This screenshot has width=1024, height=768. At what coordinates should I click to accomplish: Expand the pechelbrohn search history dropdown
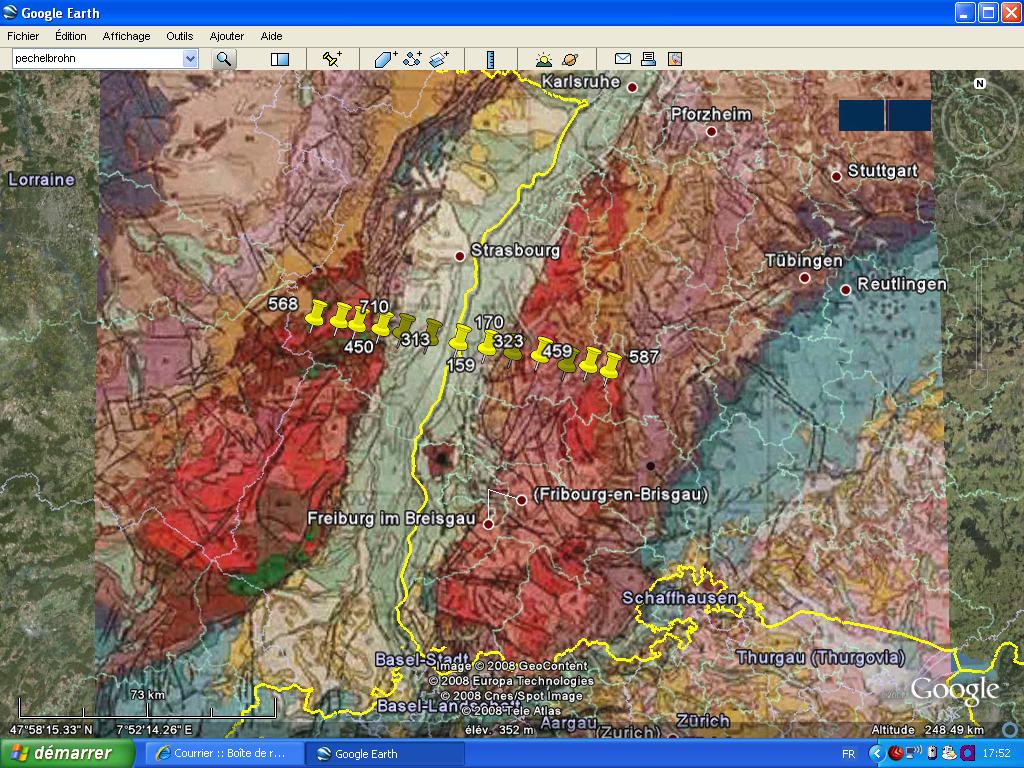coord(192,59)
